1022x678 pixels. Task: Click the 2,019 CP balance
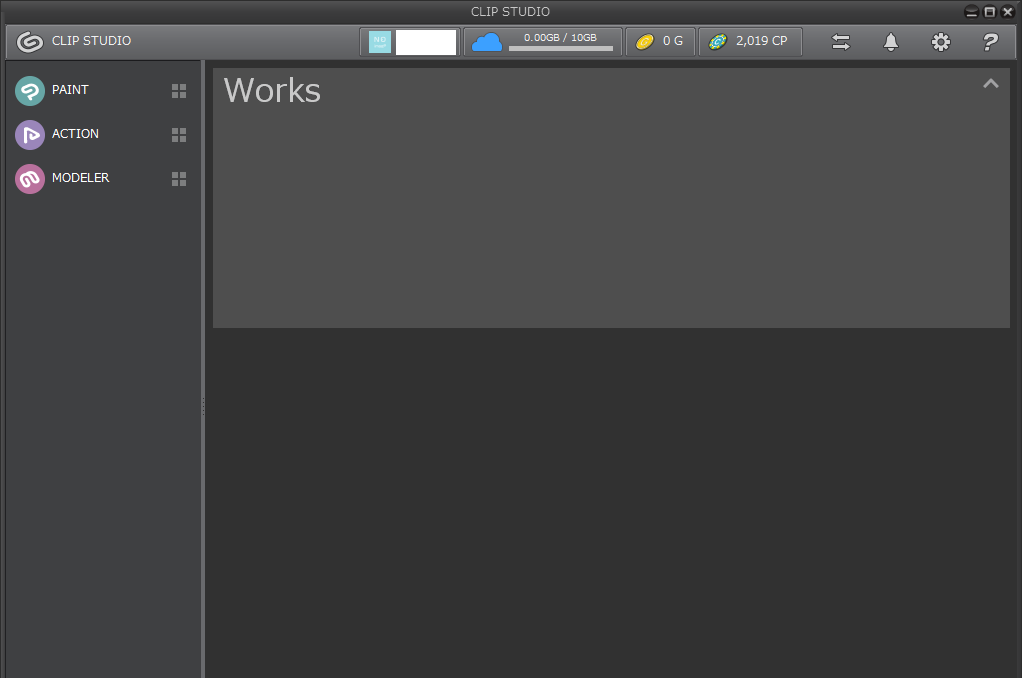click(x=761, y=40)
